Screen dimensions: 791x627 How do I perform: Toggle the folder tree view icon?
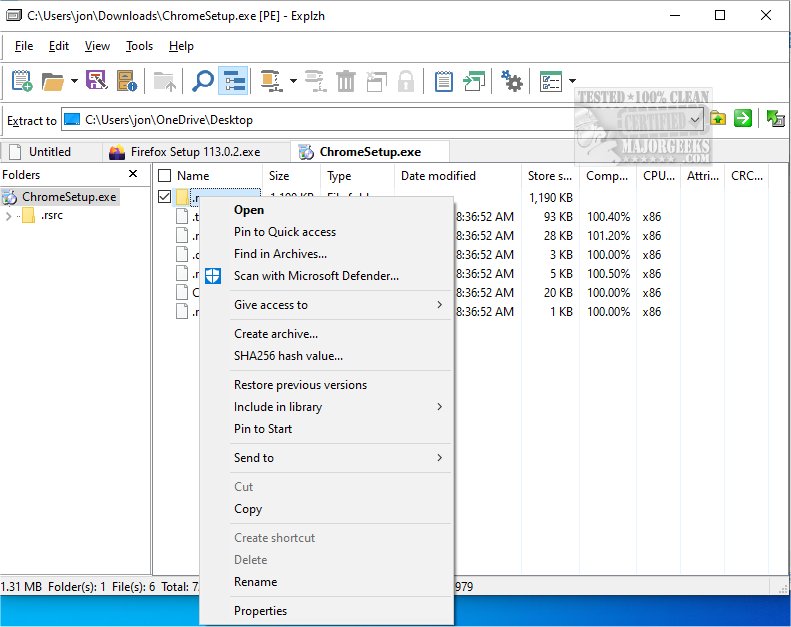pyautogui.click(x=233, y=81)
